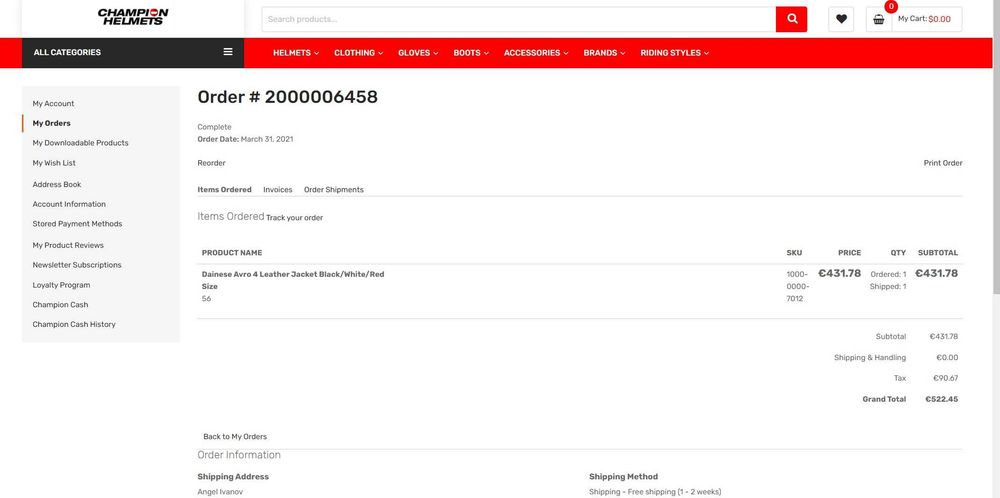Expand the GLOVES dropdown menu
The image size is (1000, 498).
coord(418,53)
